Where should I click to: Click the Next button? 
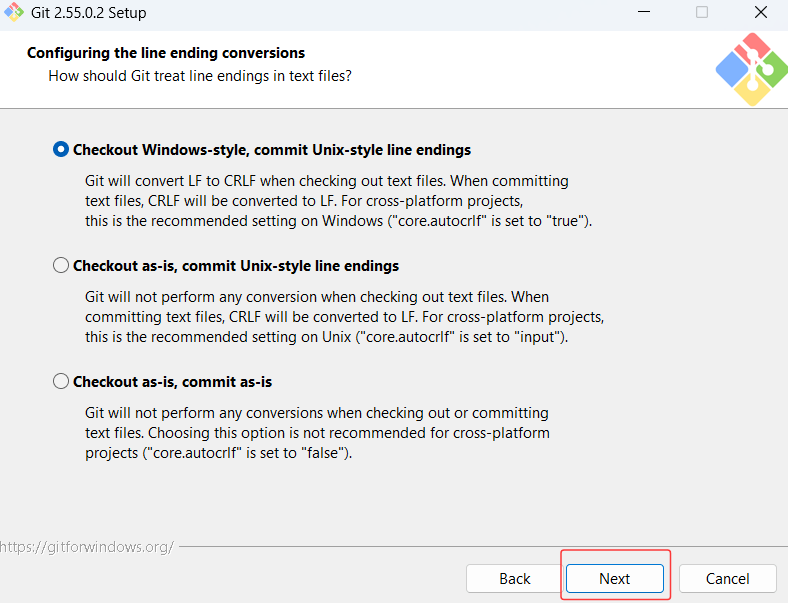[x=615, y=578]
